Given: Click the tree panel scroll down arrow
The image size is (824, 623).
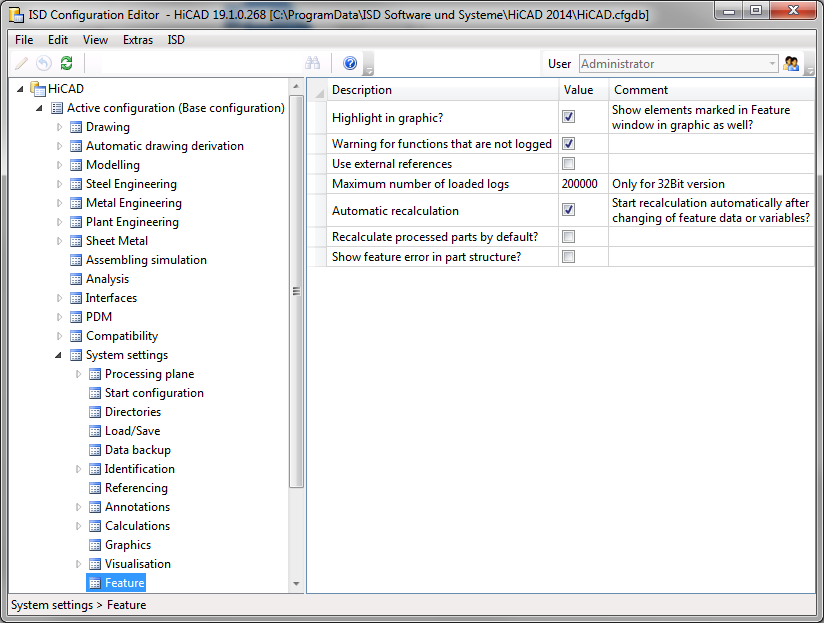Looking at the screenshot, I should pyautogui.click(x=296, y=584).
